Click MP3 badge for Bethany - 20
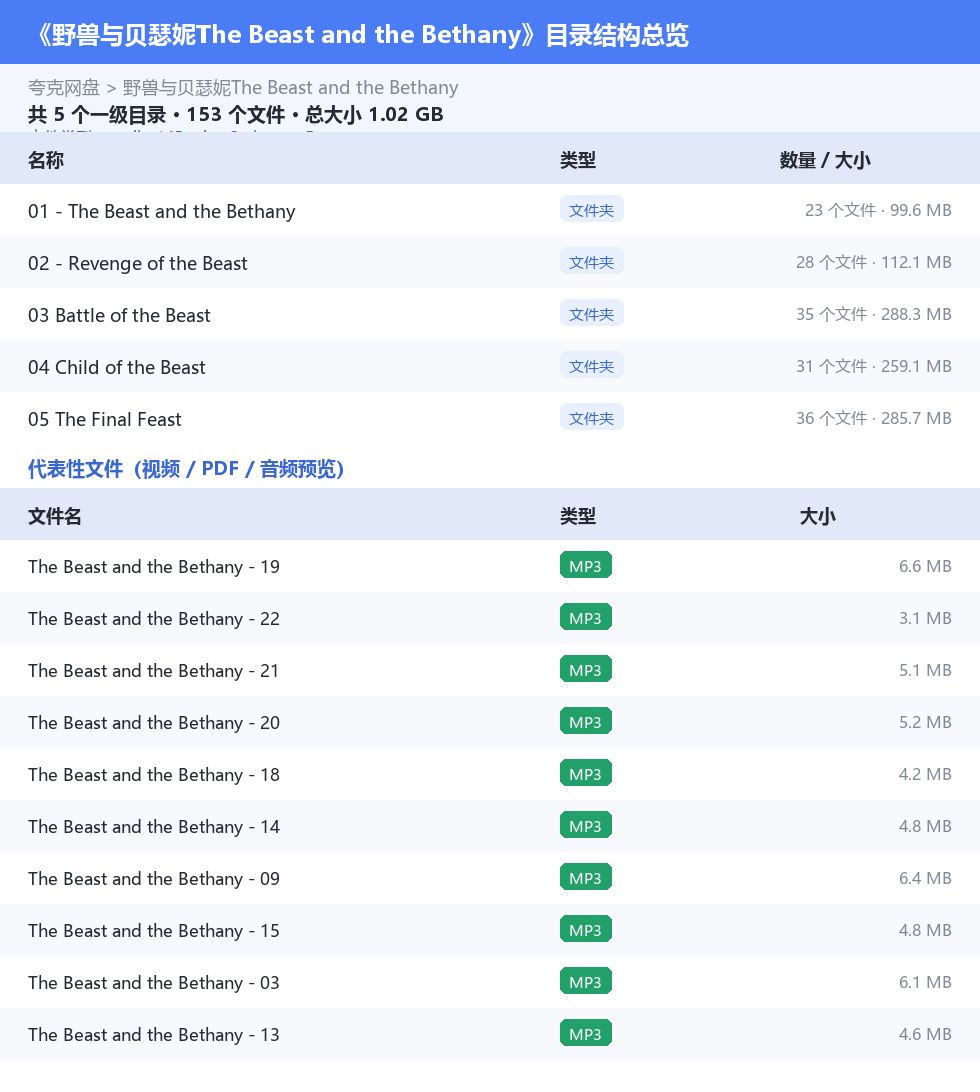Viewport: 980px width, 1092px height. coord(586,722)
